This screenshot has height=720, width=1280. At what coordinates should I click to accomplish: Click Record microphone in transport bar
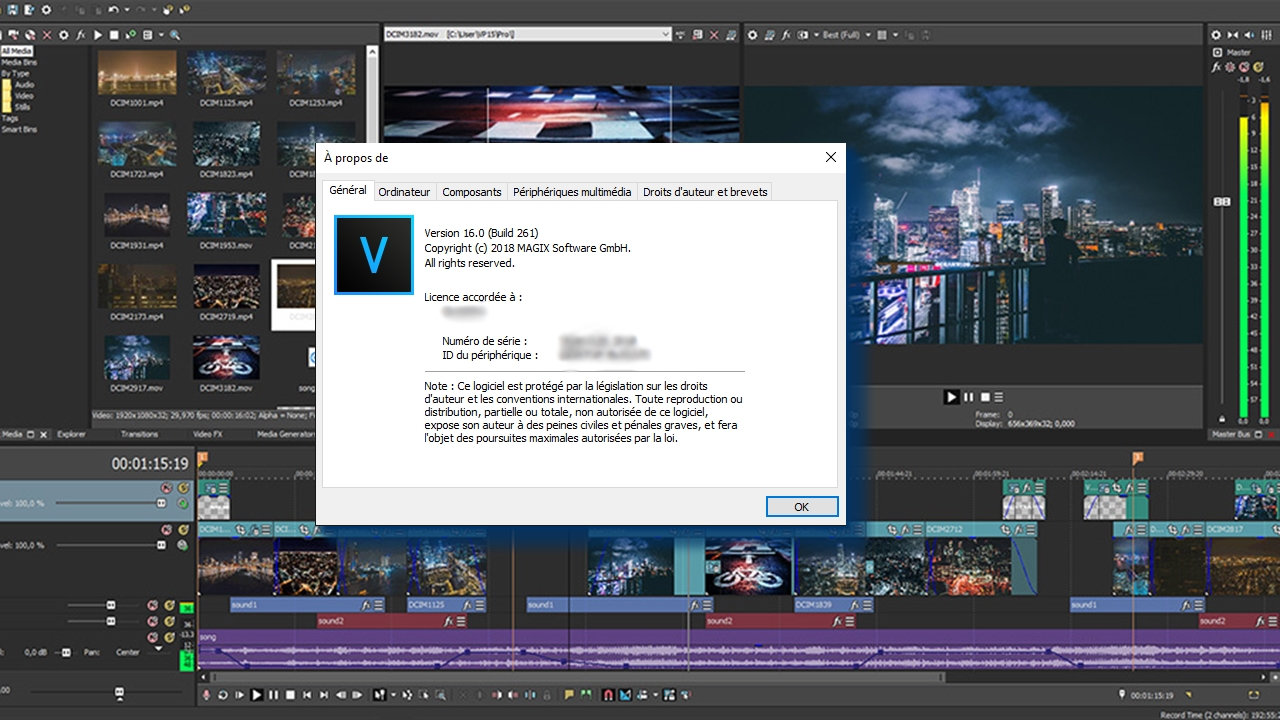pyautogui.click(x=206, y=695)
